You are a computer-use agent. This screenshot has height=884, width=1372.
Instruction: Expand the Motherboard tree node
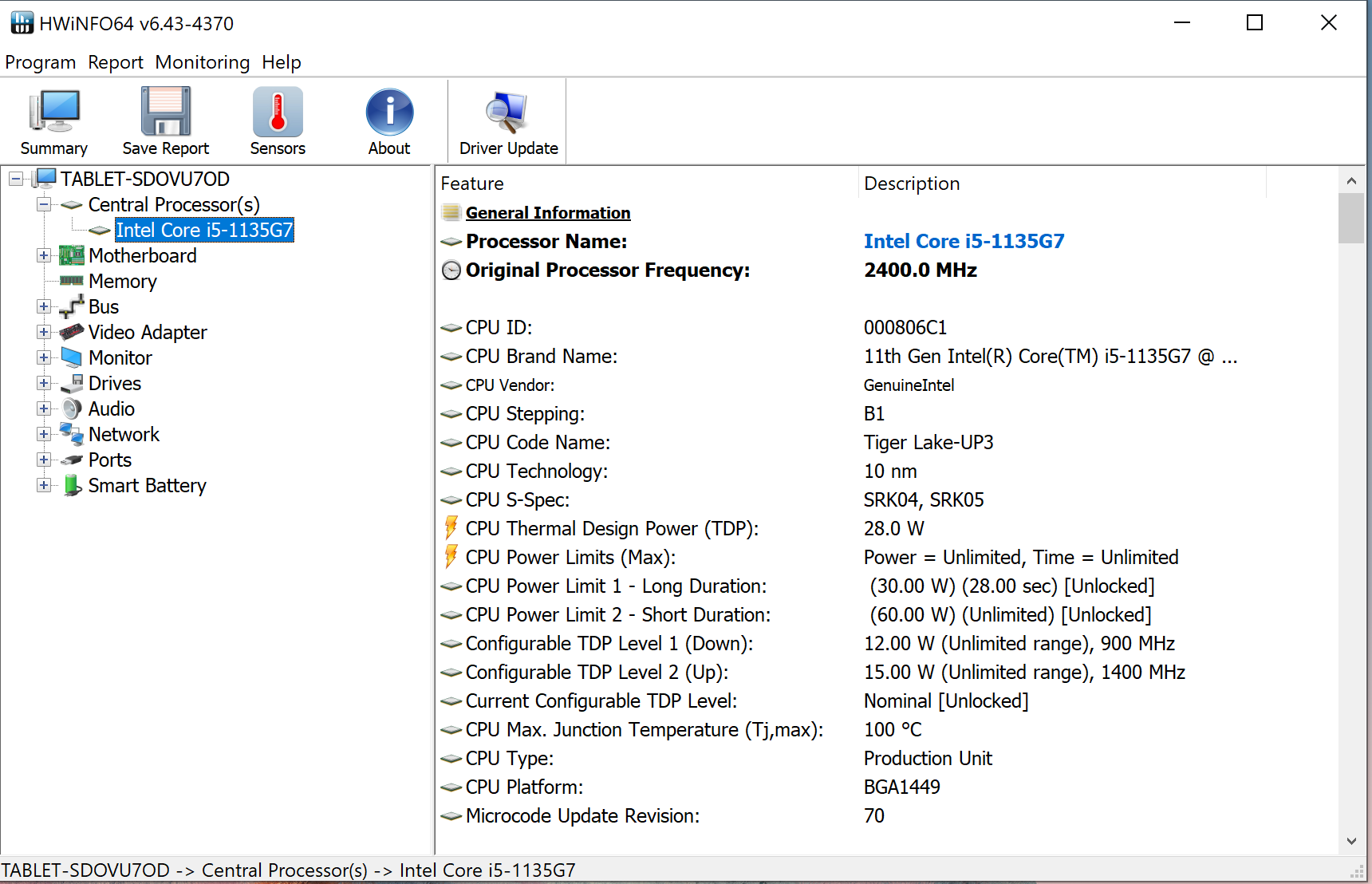pyautogui.click(x=44, y=255)
